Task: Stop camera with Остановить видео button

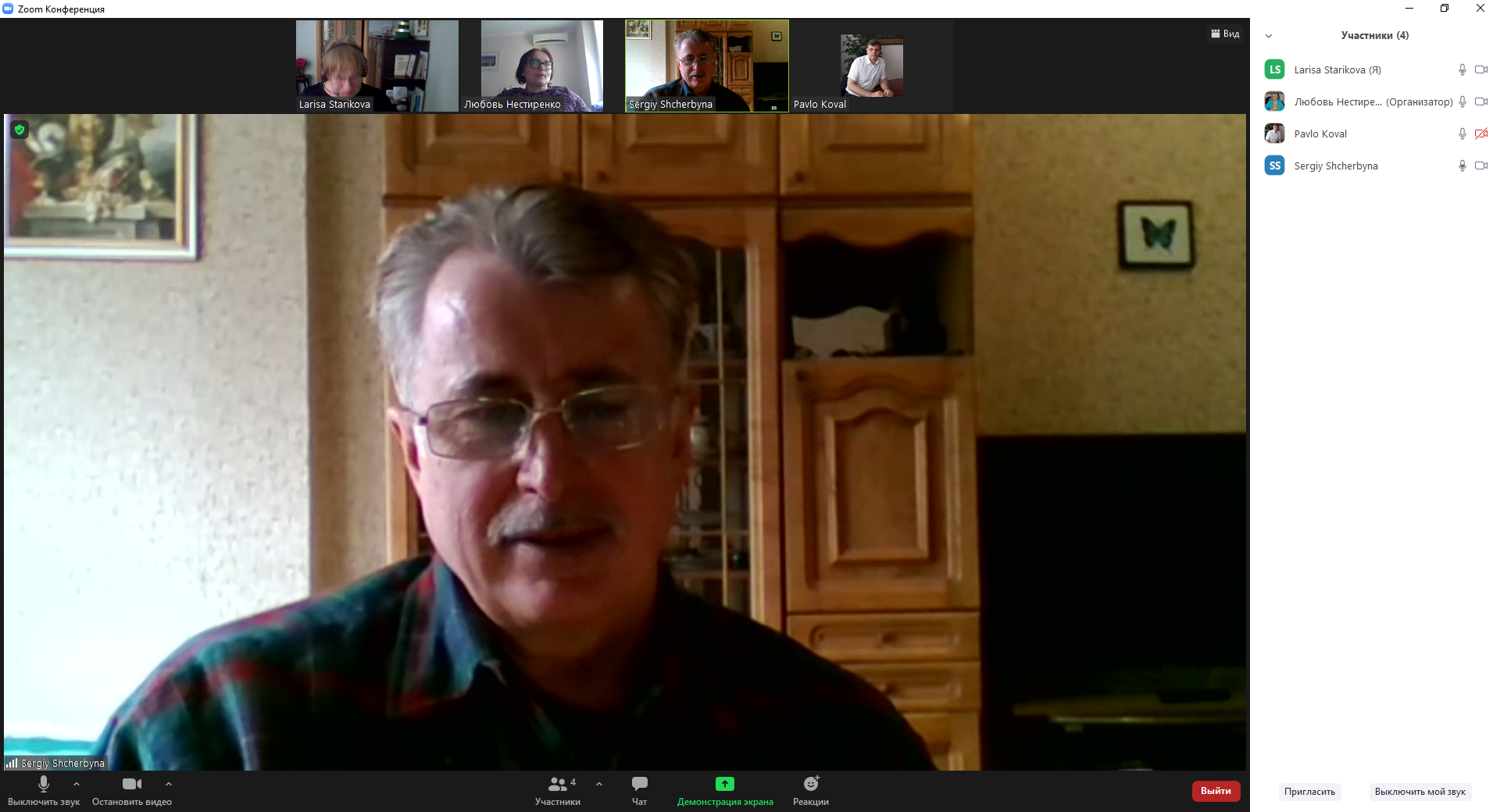Action: pos(132,790)
